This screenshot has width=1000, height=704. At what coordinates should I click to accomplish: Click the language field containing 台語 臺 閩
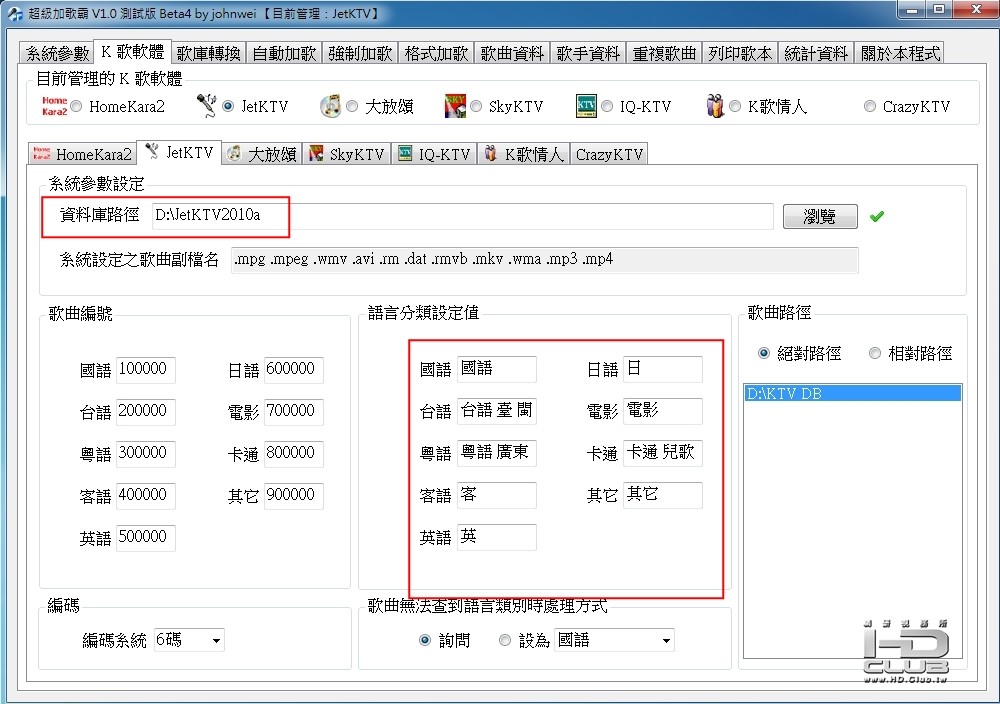[497, 411]
